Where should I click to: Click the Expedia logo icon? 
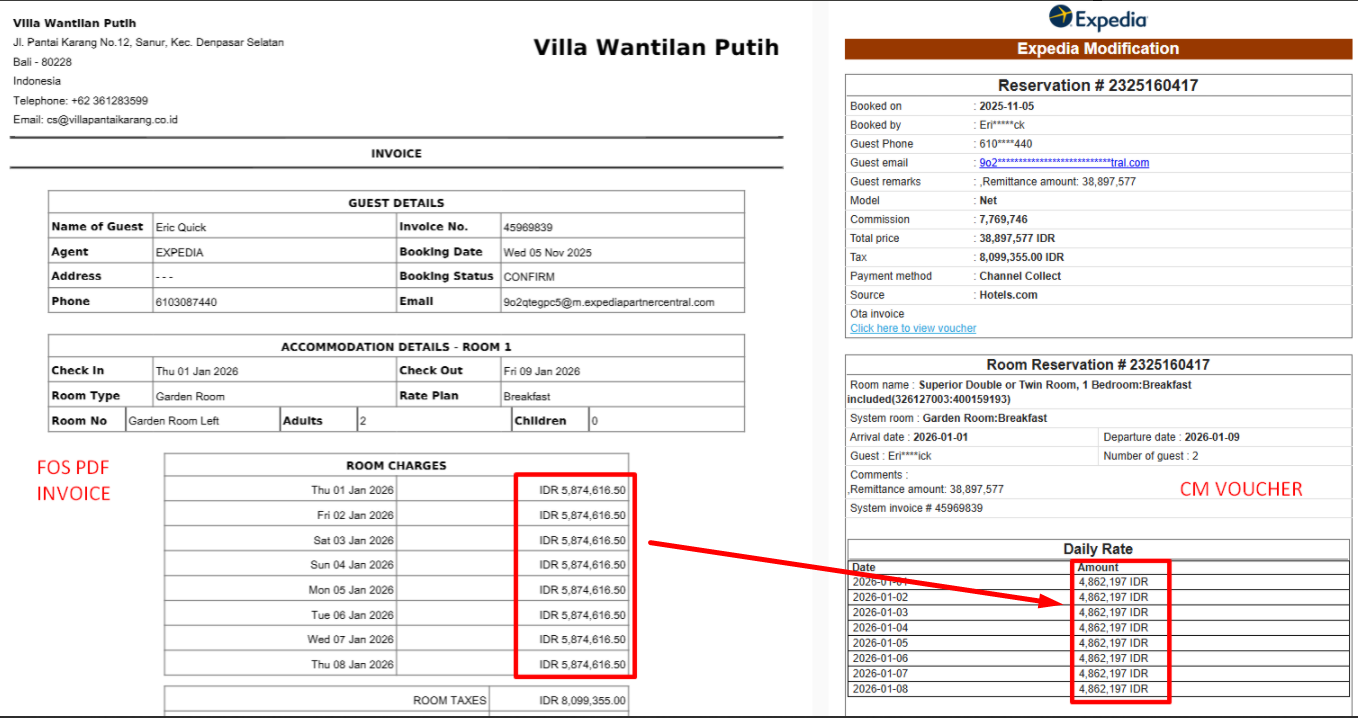[x=1061, y=17]
